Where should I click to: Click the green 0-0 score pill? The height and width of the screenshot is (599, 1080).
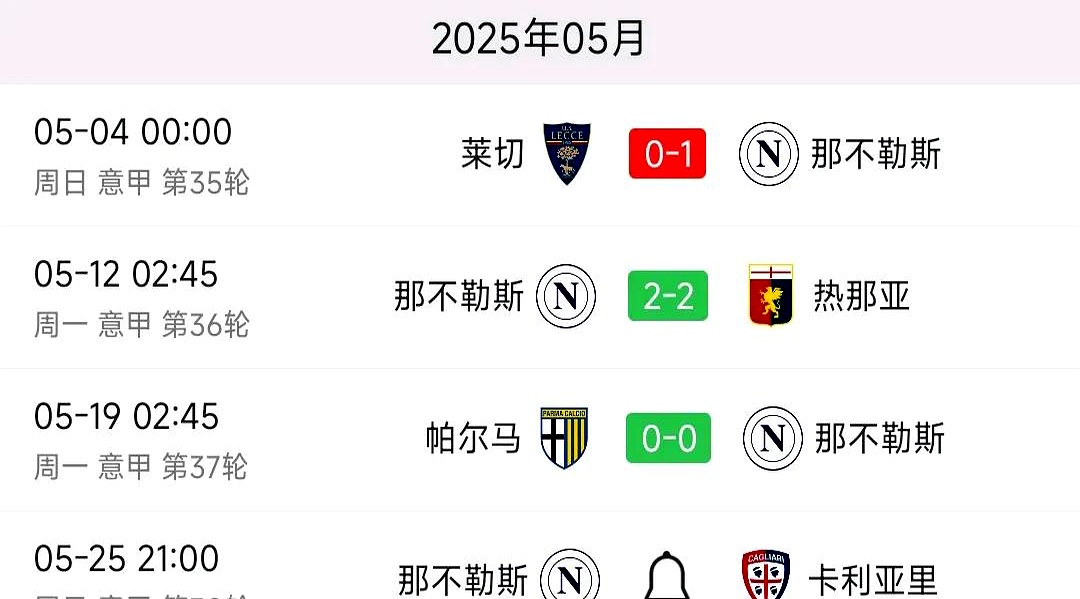pos(667,439)
